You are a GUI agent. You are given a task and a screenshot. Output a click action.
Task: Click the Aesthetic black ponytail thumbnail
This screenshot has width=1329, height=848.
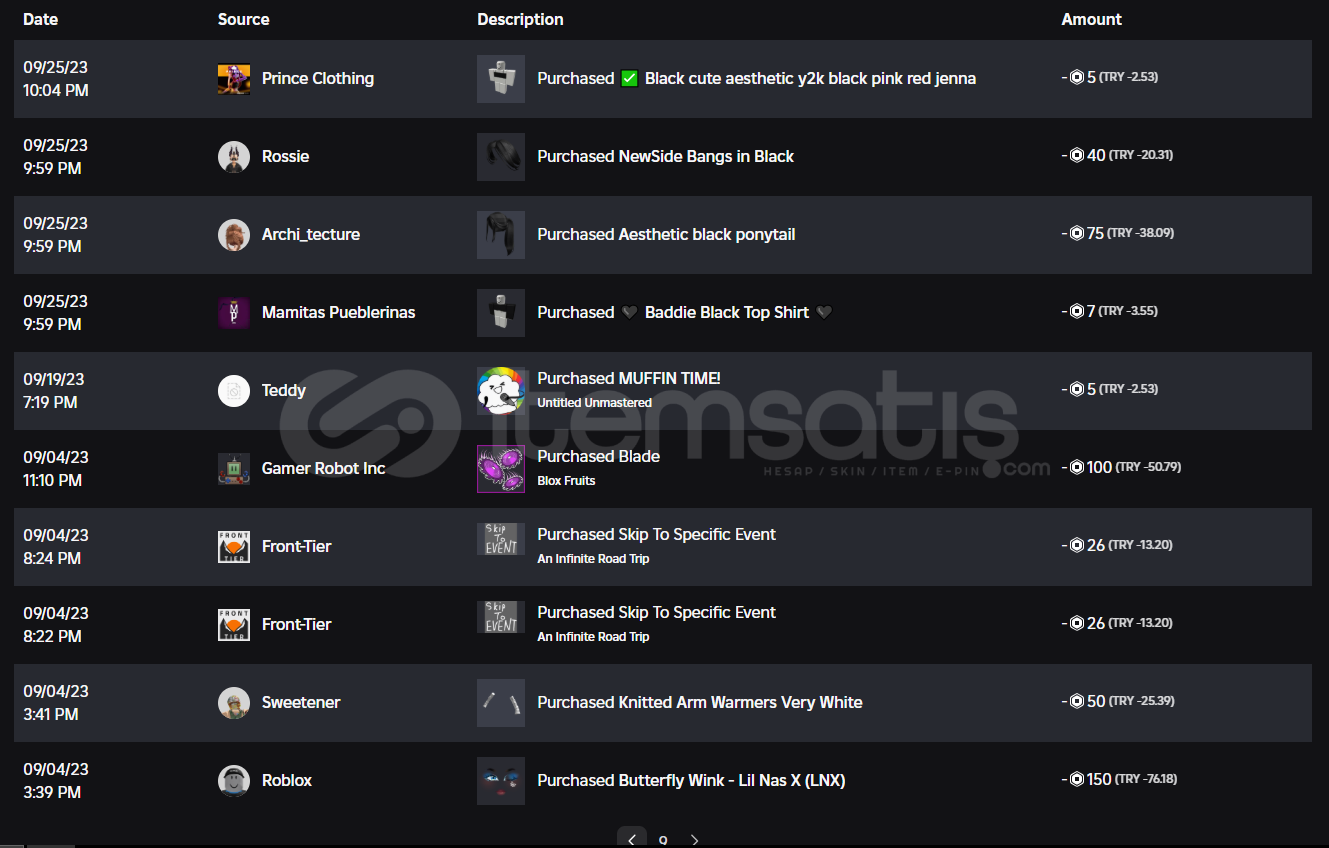point(501,235)
